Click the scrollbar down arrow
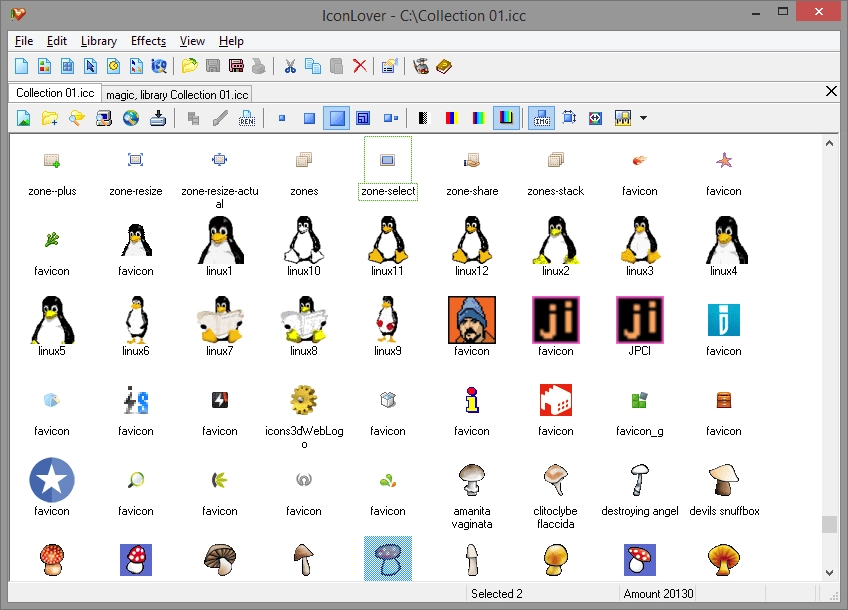 829,573
